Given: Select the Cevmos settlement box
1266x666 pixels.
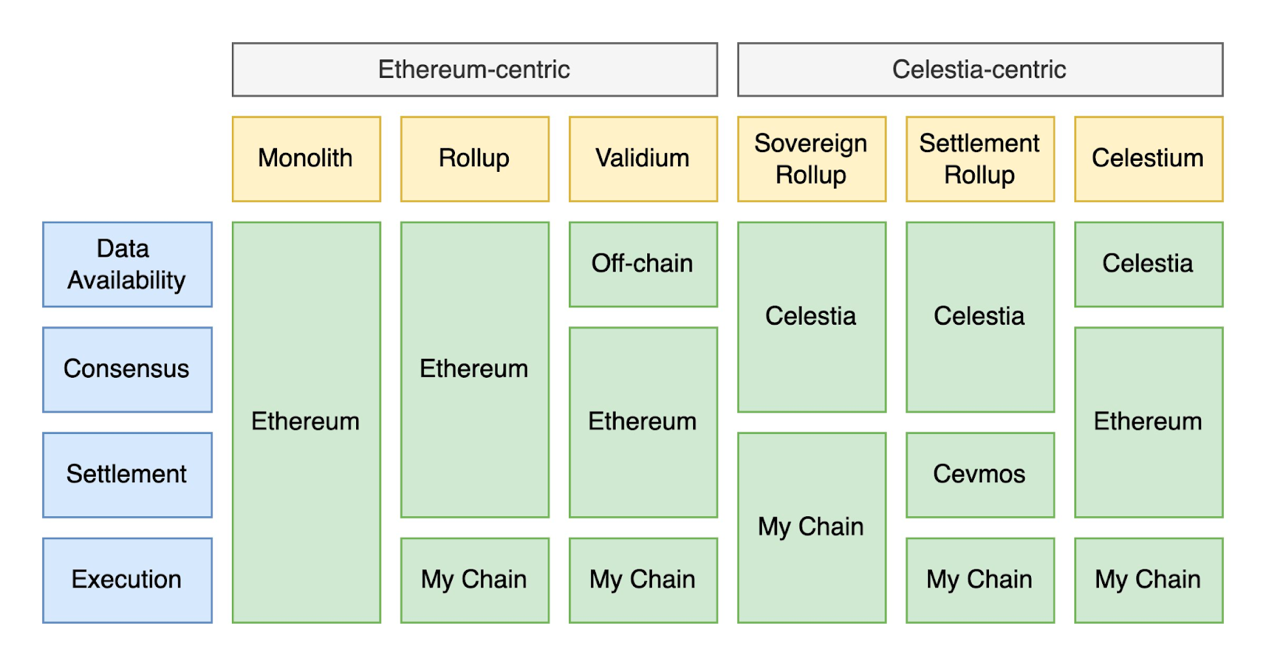Looking at the screenshot, I should pos(979,474).
